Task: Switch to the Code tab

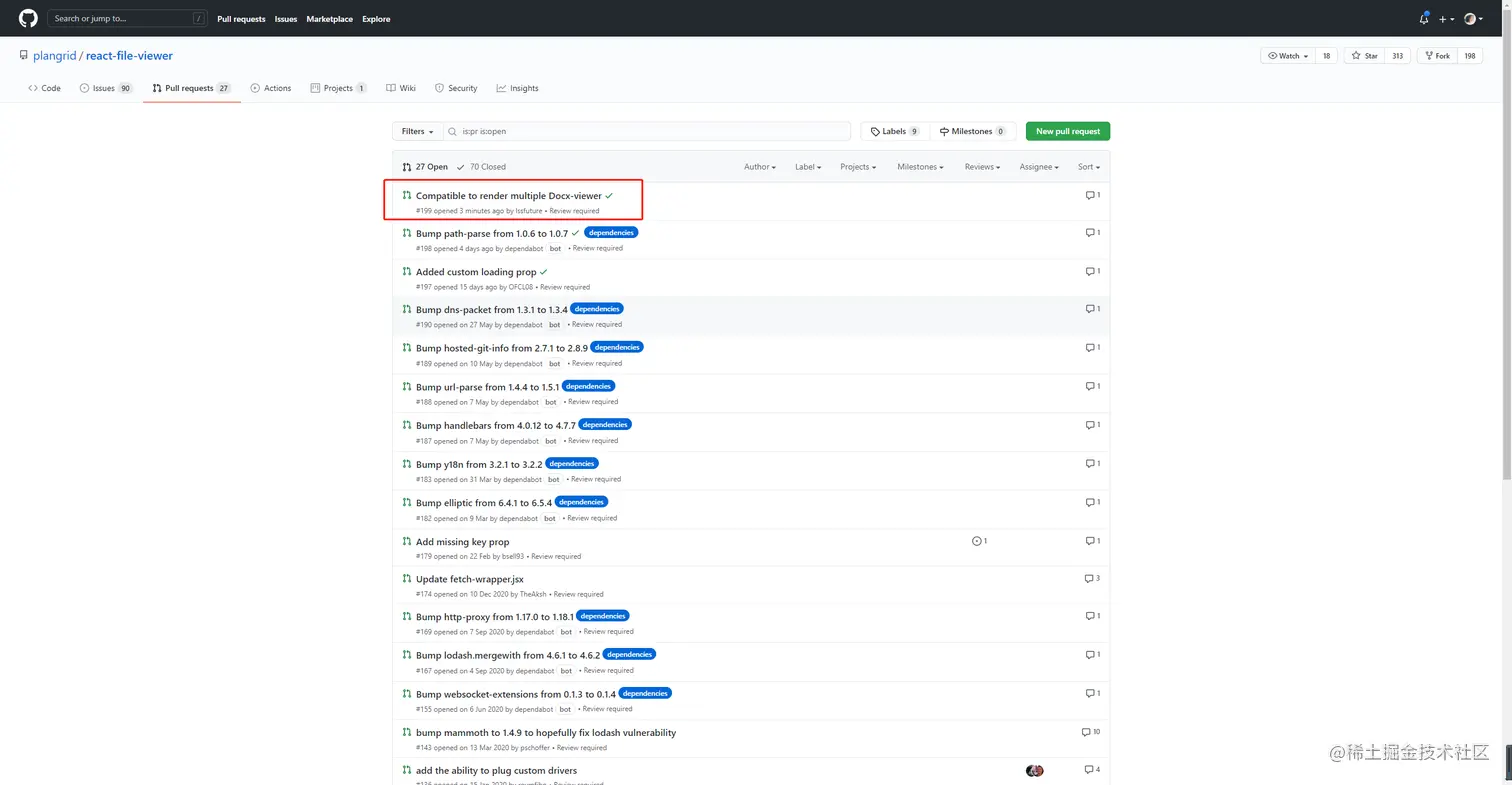Action: pos(45,88)
